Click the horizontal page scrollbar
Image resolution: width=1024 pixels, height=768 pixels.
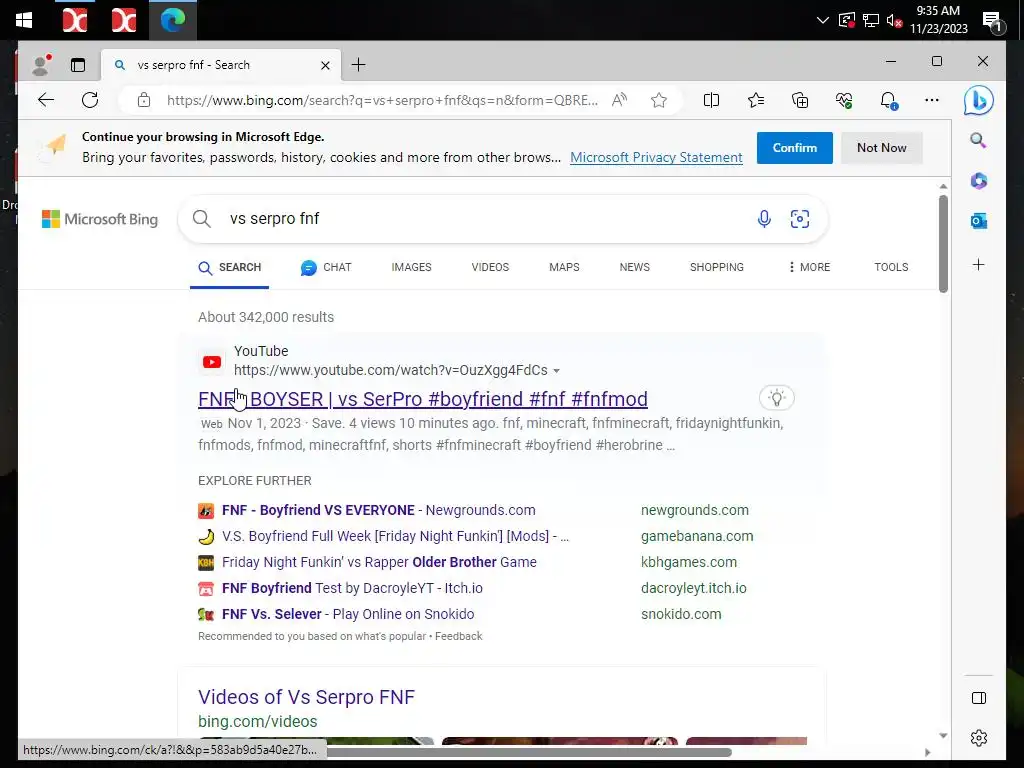(x=529, y=752)
